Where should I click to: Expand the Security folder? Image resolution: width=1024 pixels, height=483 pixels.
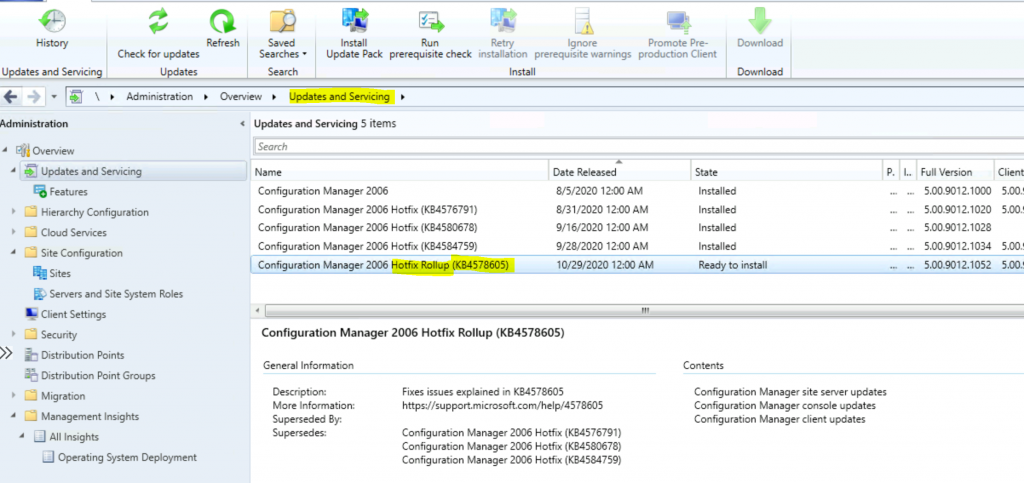pyautogui.click(x=14, y=334)
